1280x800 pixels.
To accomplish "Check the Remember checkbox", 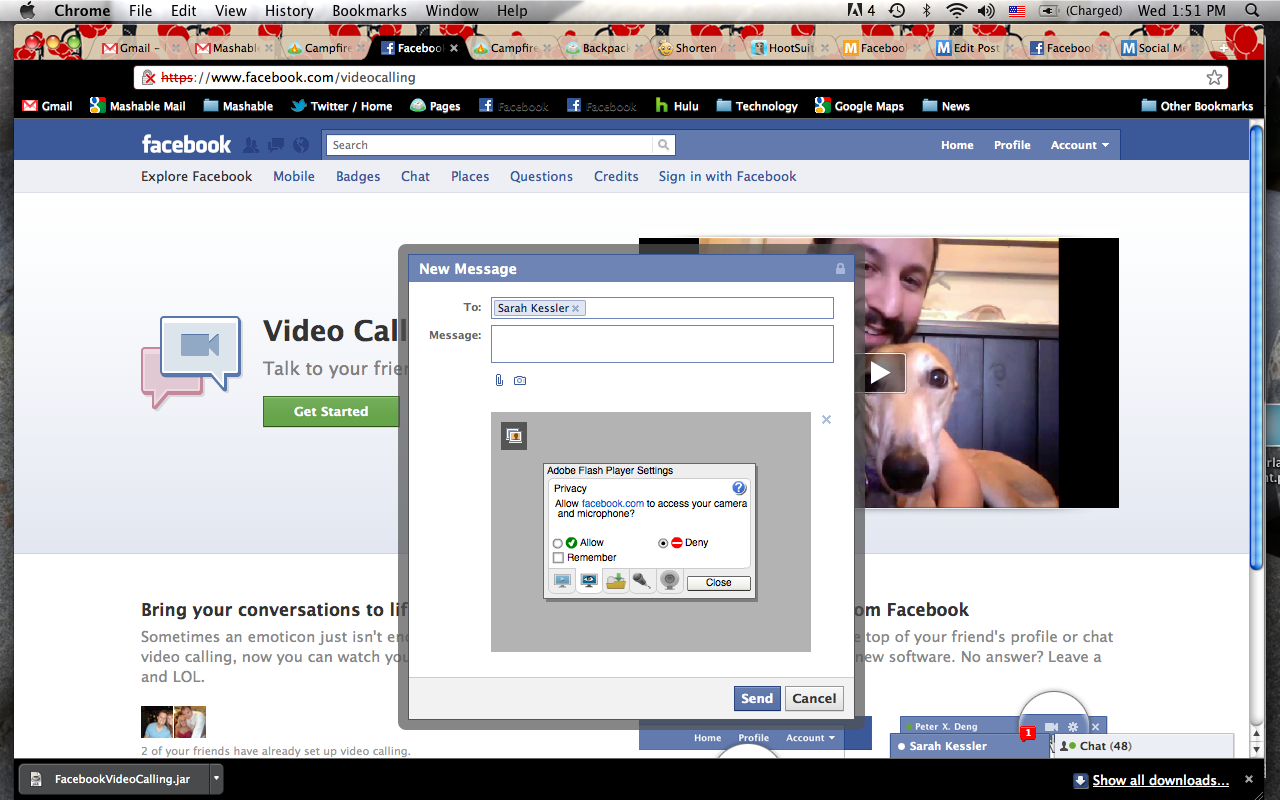I will (557, 557).
